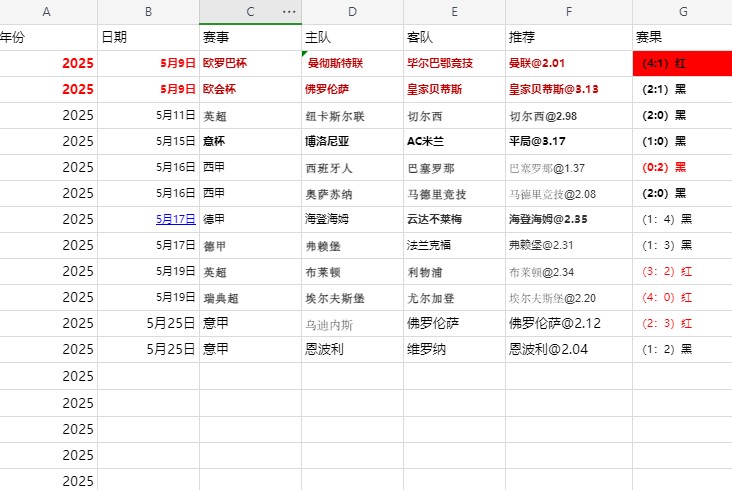The width and height of the screenshot is (732, 490).
Task: Open the 5月17日 date hyperlink
Action: pos(176,219)
